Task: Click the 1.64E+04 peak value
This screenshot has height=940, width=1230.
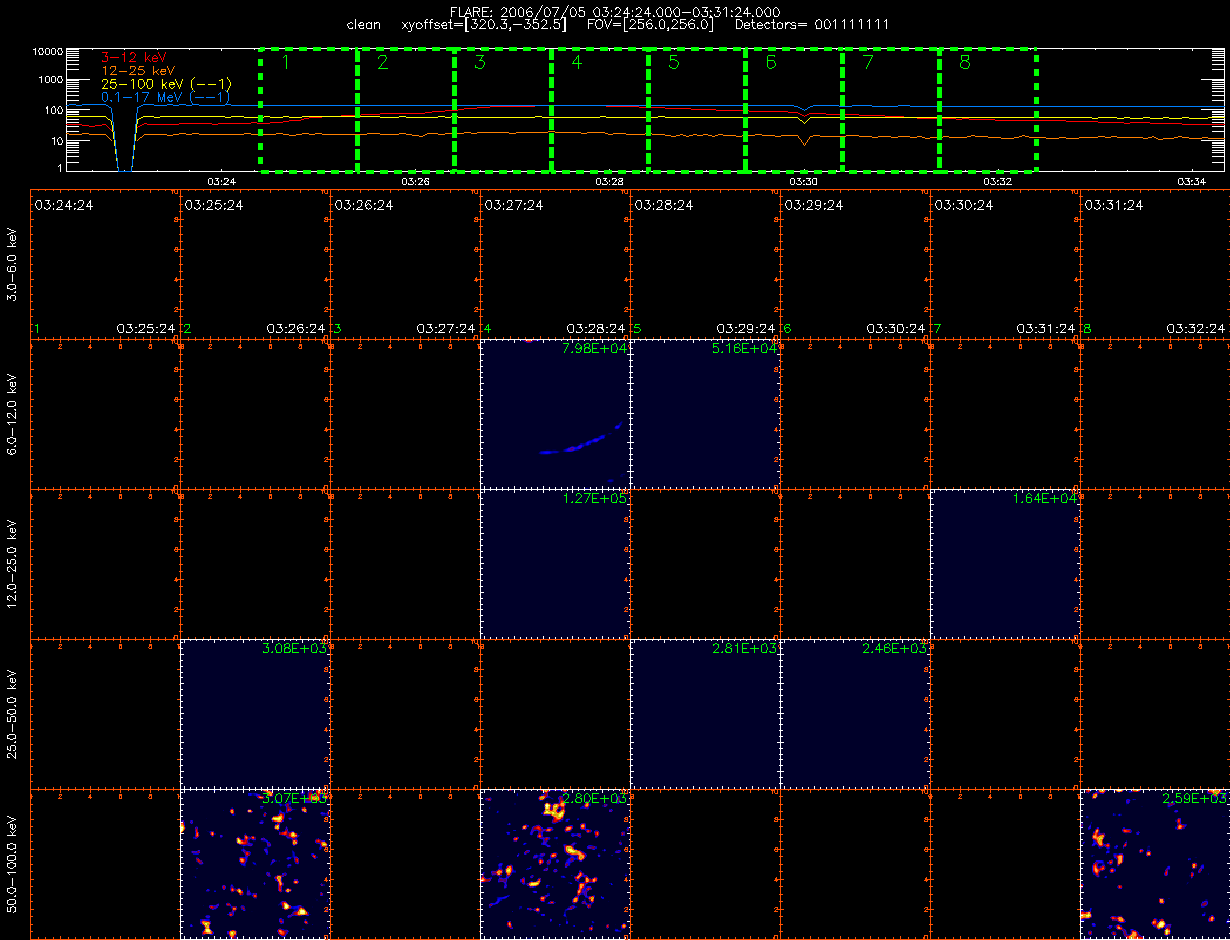Action: pos(1045,498)
